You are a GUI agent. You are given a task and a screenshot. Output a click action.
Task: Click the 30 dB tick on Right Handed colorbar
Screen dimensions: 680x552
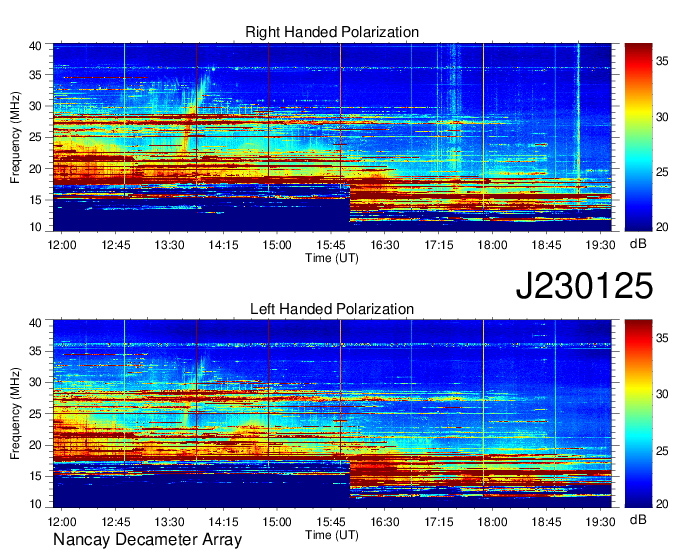point(662,117)
